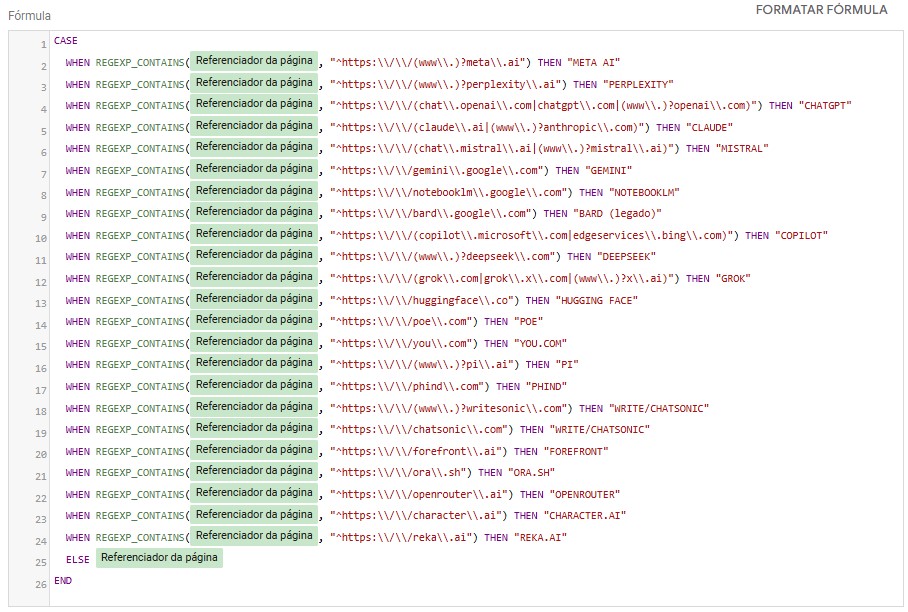Select the Referenciador da página chip on the PERPLEXITY line
This screenshot has width=908, height=612.
254,83
